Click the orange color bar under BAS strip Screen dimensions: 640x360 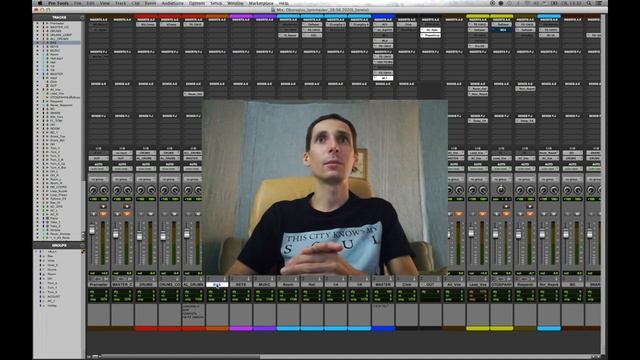pos(217,328)
